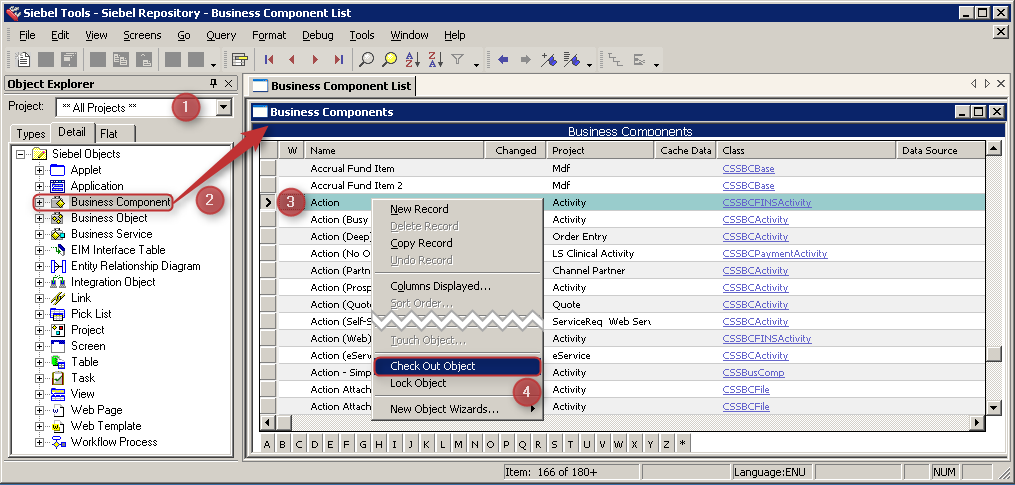This screenshot has height=485, width=1015.
Task: Sort descending Z-A toolbar icon
Action: pyautogui.click(x=436, y=60)
